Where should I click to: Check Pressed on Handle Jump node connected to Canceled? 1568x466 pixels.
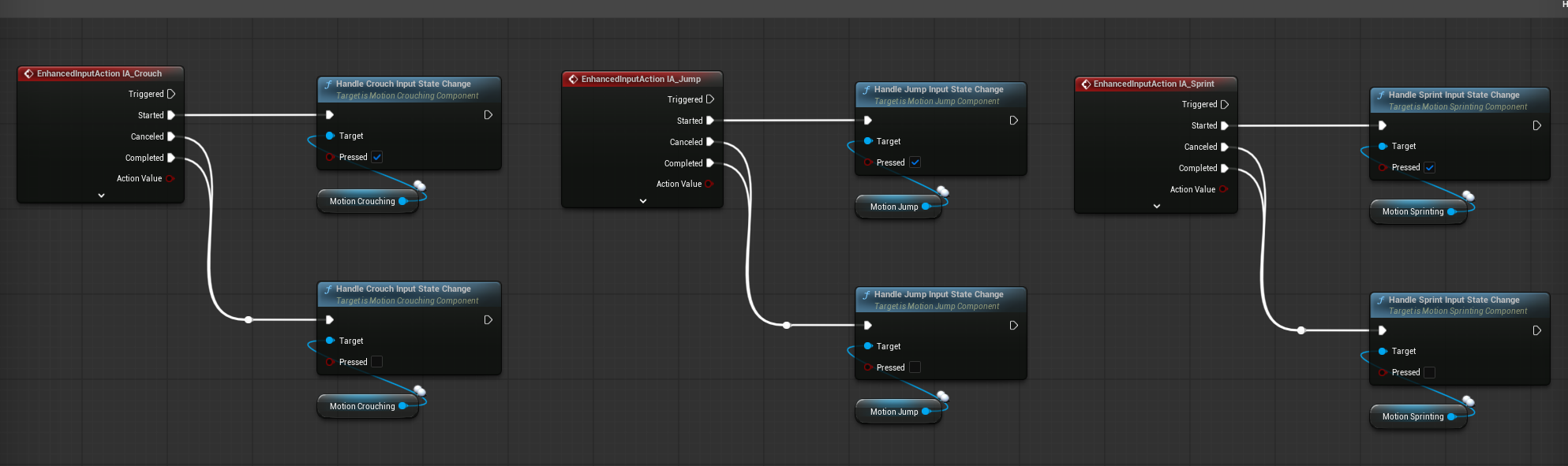pyautogui.click(x=915, y=367)
